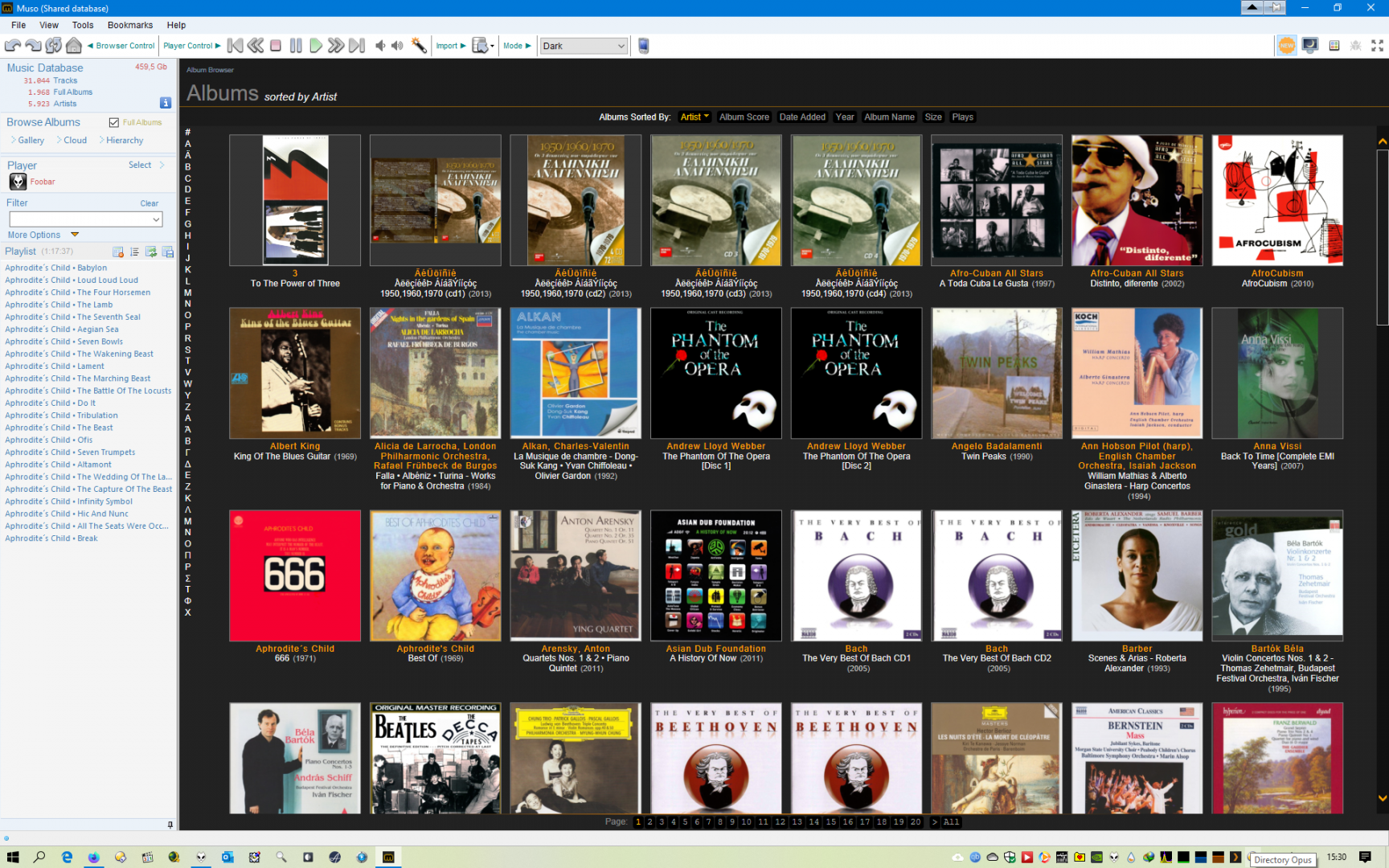Open the Gallery browse link
Screen dimensions: 1389x868
point(31,141)
